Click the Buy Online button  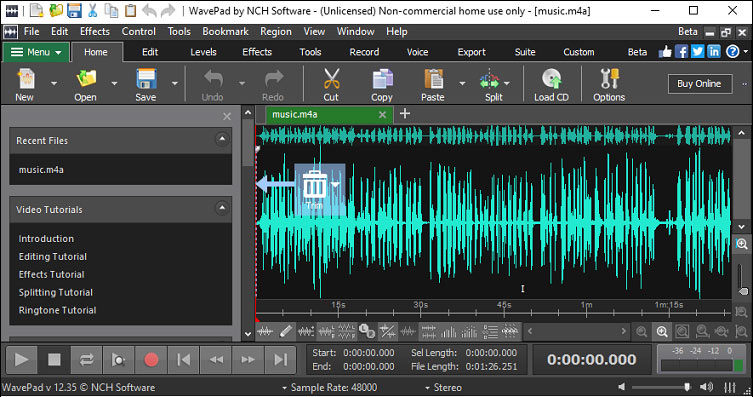699,84
